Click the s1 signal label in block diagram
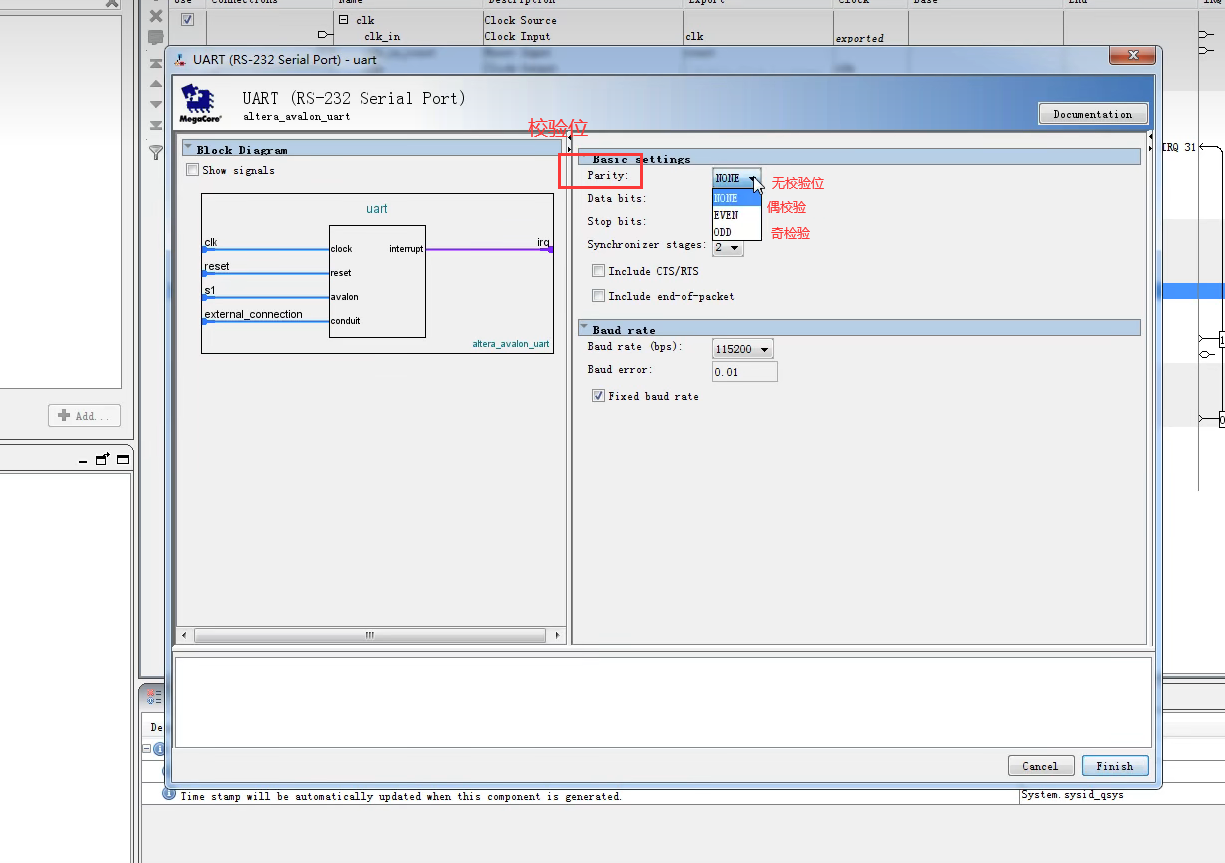The height and width of the screenshot is (863, 1225). click(209, 290)
